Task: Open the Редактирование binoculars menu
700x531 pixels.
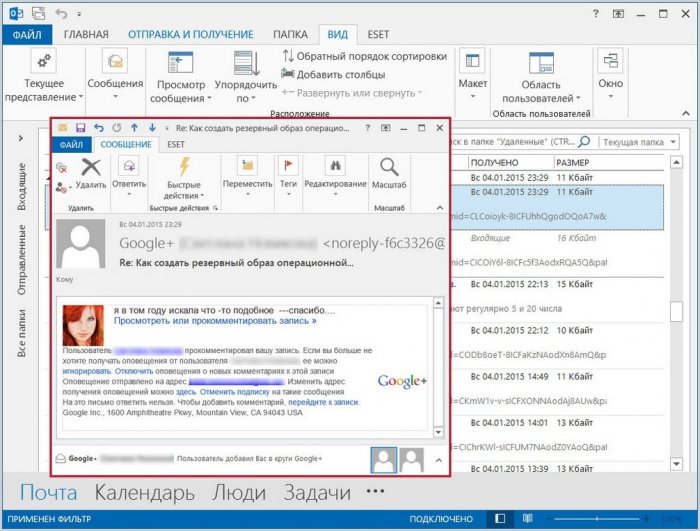Action: coord(335,176)
